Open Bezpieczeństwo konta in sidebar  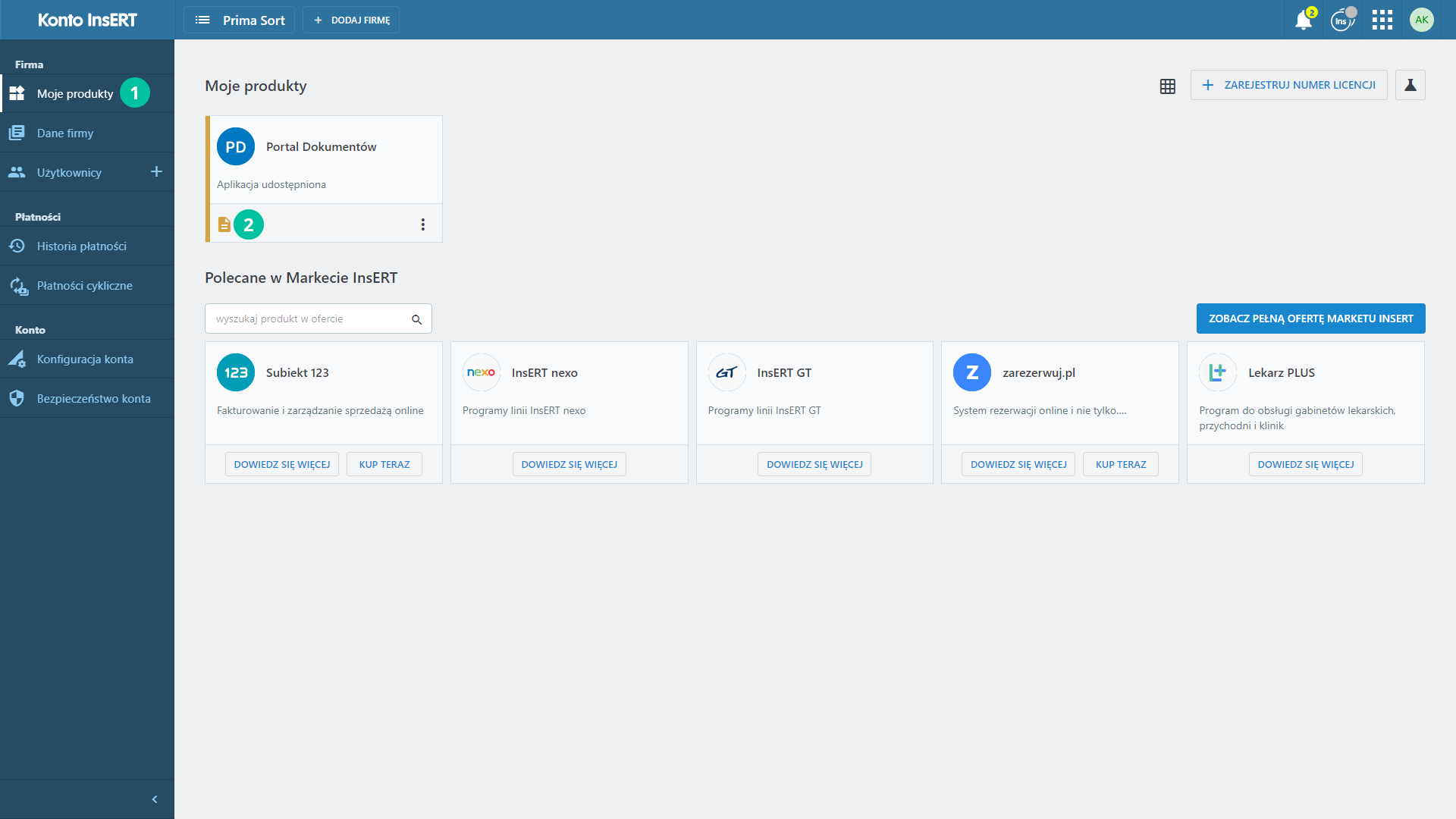[93, 399]
